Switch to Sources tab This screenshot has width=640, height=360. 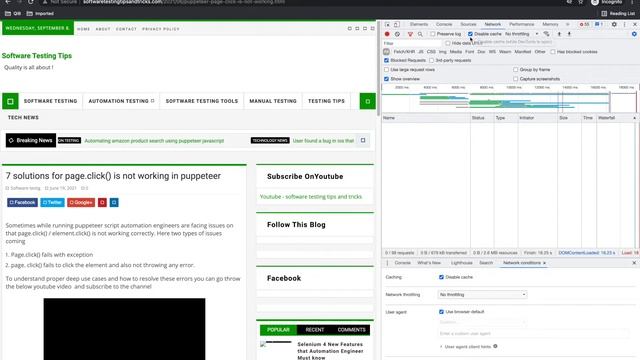click(x=468, y=24)
